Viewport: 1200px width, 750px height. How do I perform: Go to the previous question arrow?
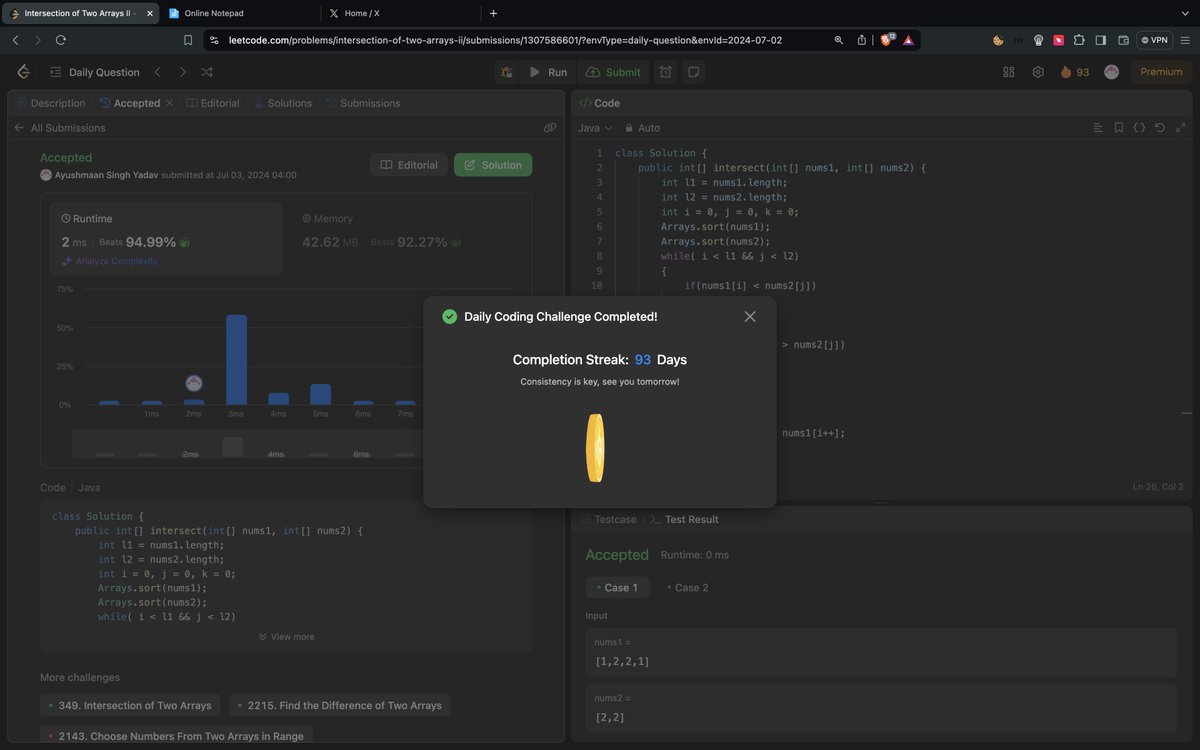tap(157, 72)
